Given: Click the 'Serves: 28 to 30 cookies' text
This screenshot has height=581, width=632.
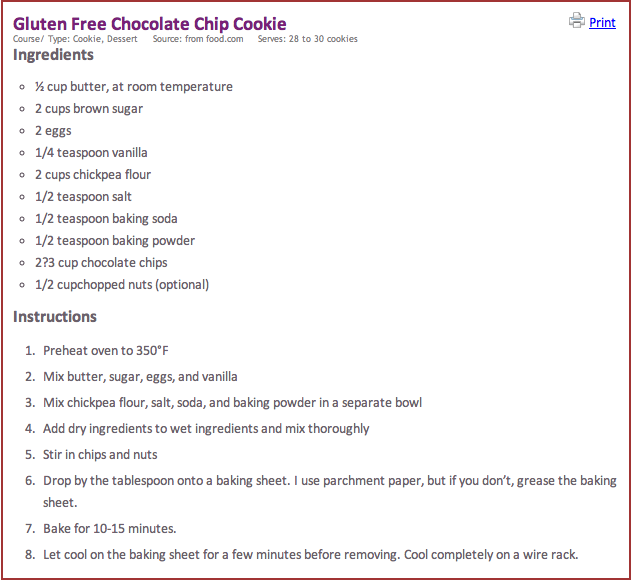Looking at the screenshot, I should click(308, 39).
